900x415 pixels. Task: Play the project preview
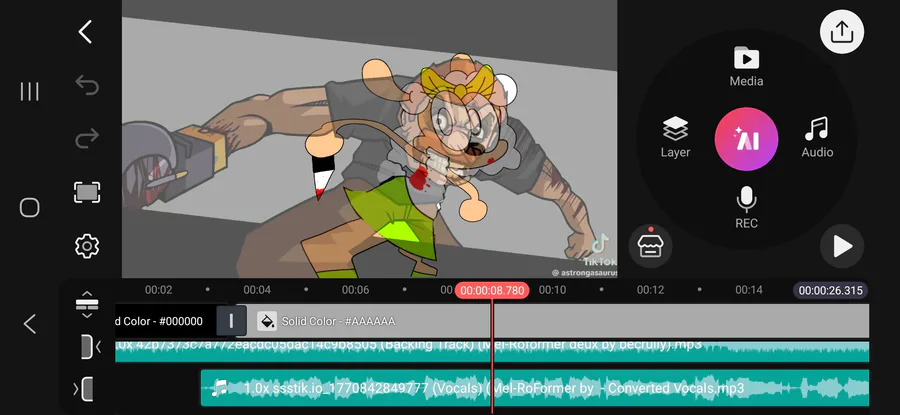pos(841,246)
